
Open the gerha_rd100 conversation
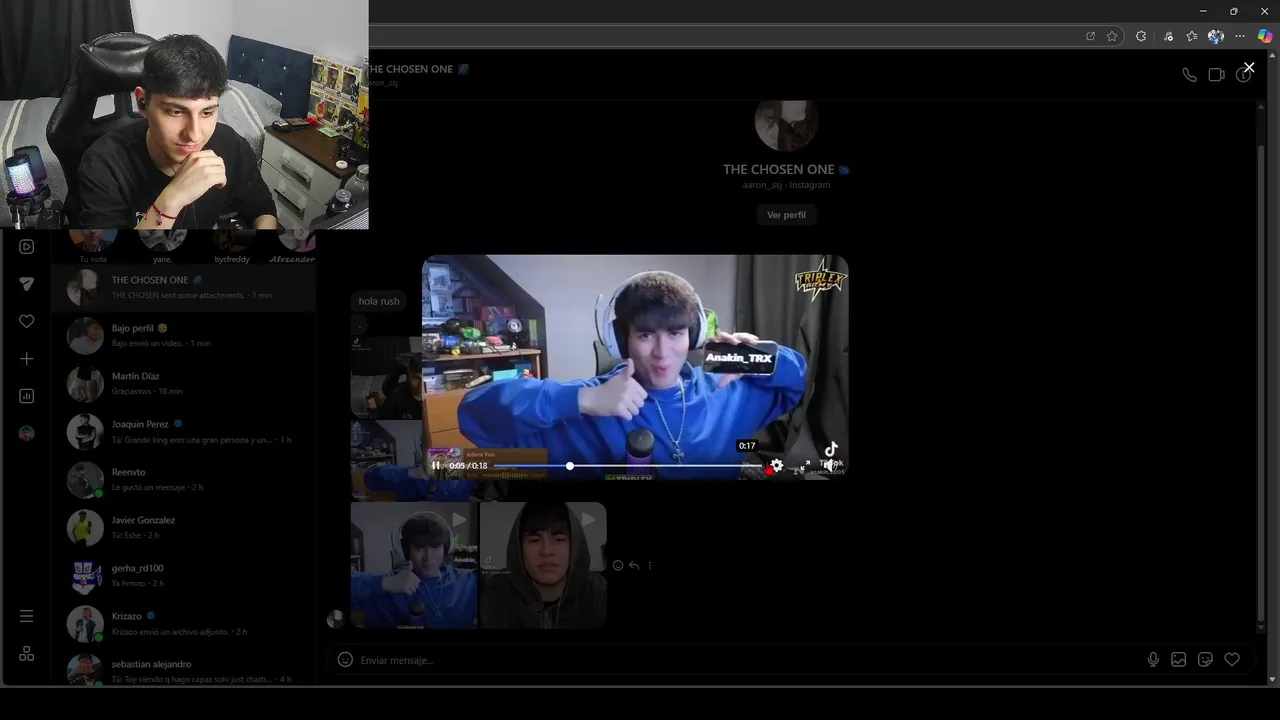(183, 576)
